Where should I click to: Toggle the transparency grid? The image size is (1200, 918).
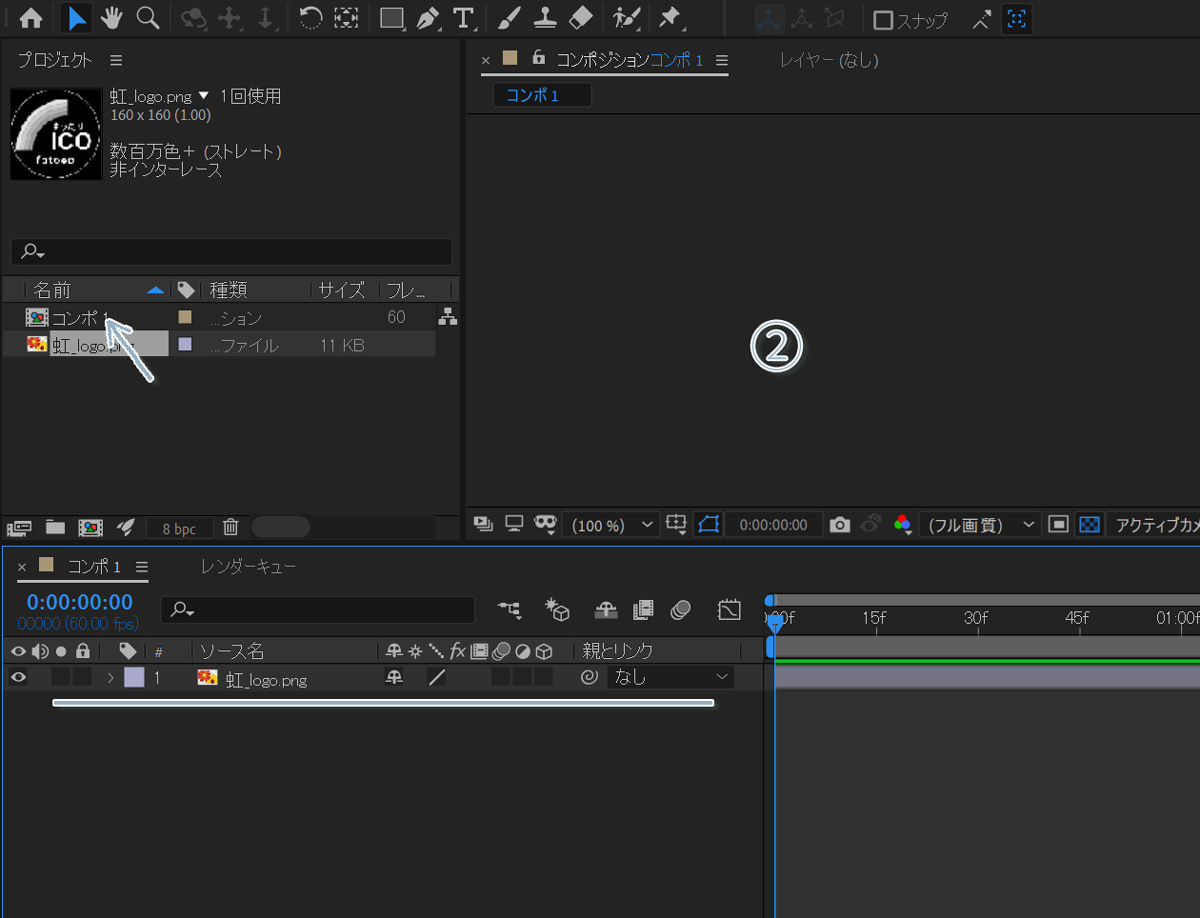(1090, 524)
